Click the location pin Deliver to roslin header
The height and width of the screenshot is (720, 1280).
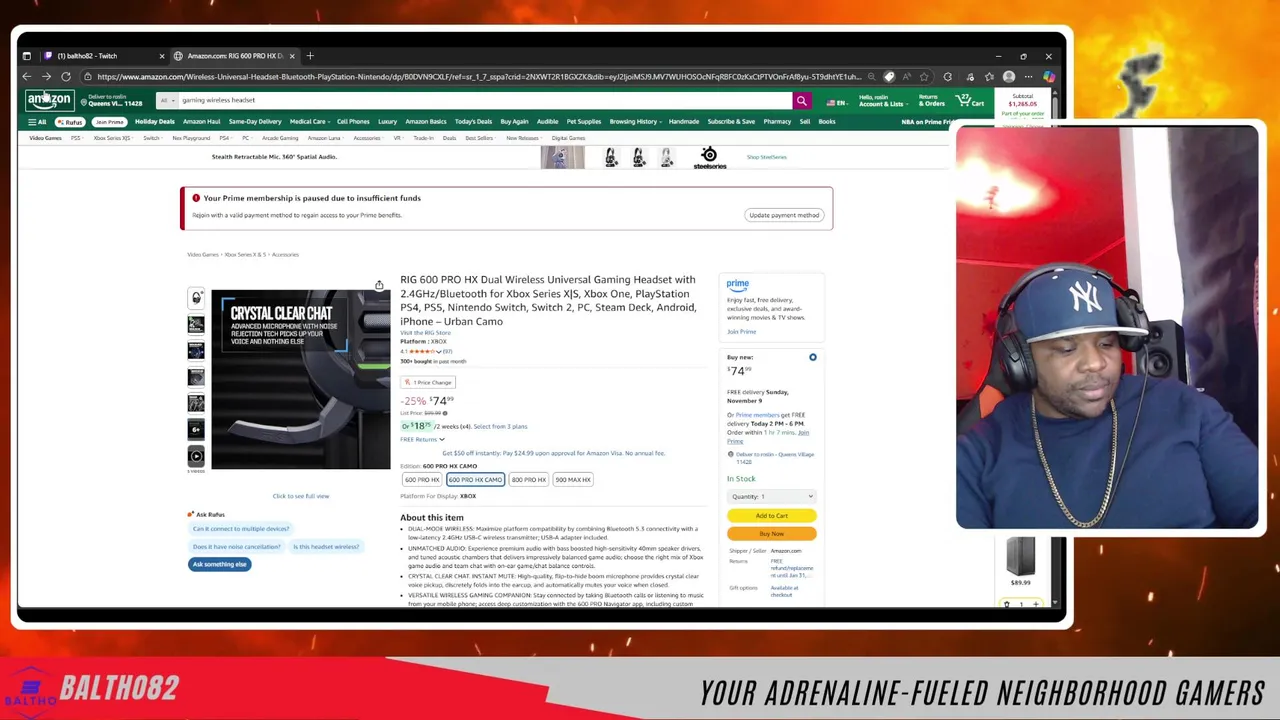coord(82,101)
